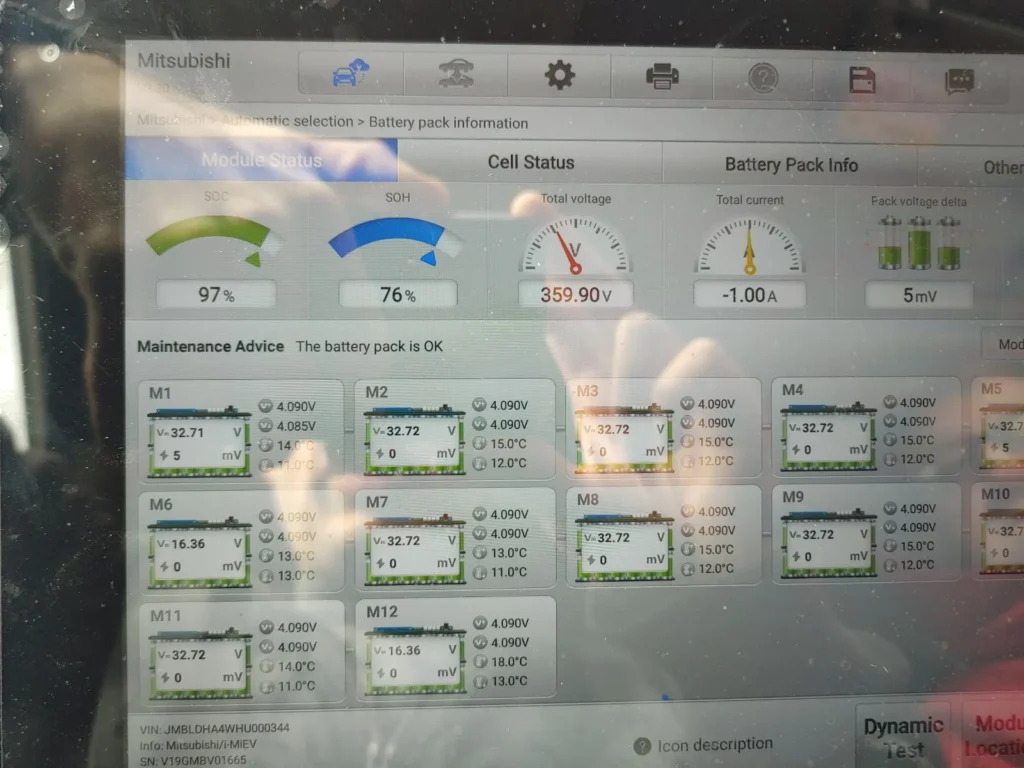Open the vehicle cloud diagnostics icon
1024x768 pixels.
(351, 72)
